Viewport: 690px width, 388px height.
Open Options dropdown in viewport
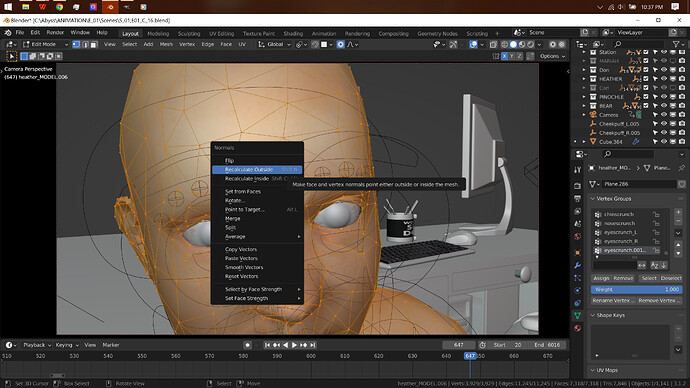click(552, 56)
